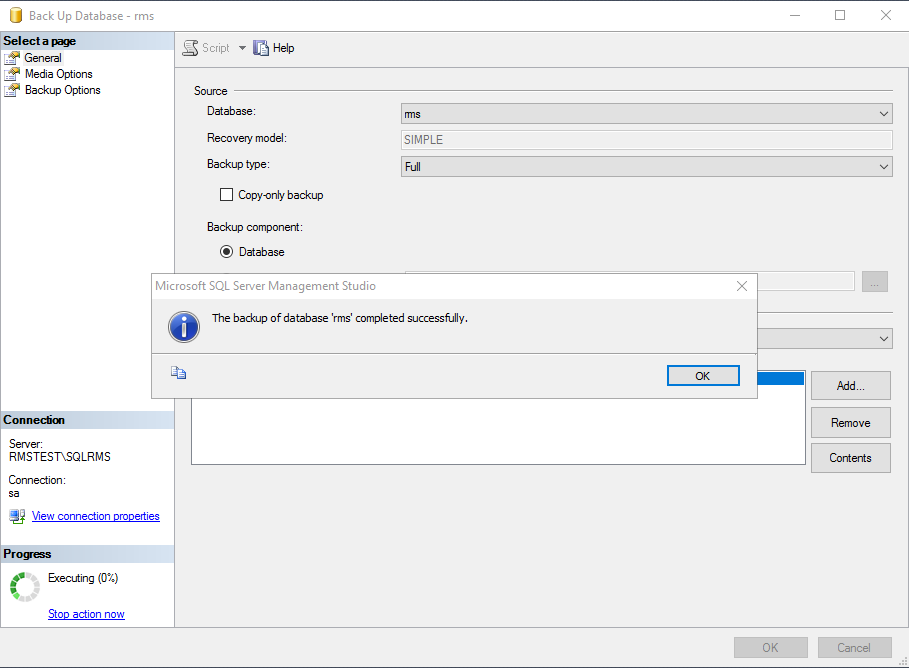Click the Contents button
The height and width of the screenshot is (668, 909).
(x=850, y=458)
